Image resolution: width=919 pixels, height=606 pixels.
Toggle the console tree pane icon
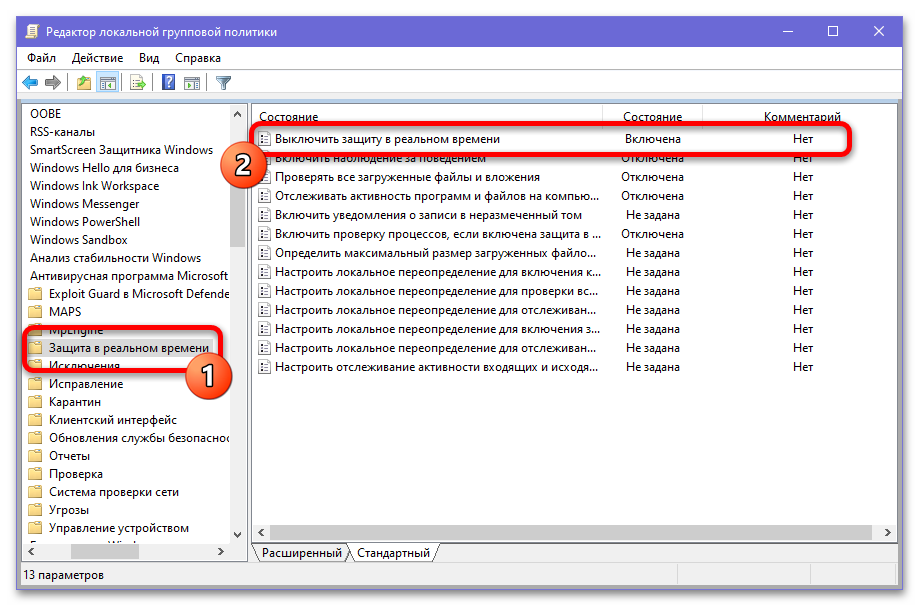tap(108, 83)
